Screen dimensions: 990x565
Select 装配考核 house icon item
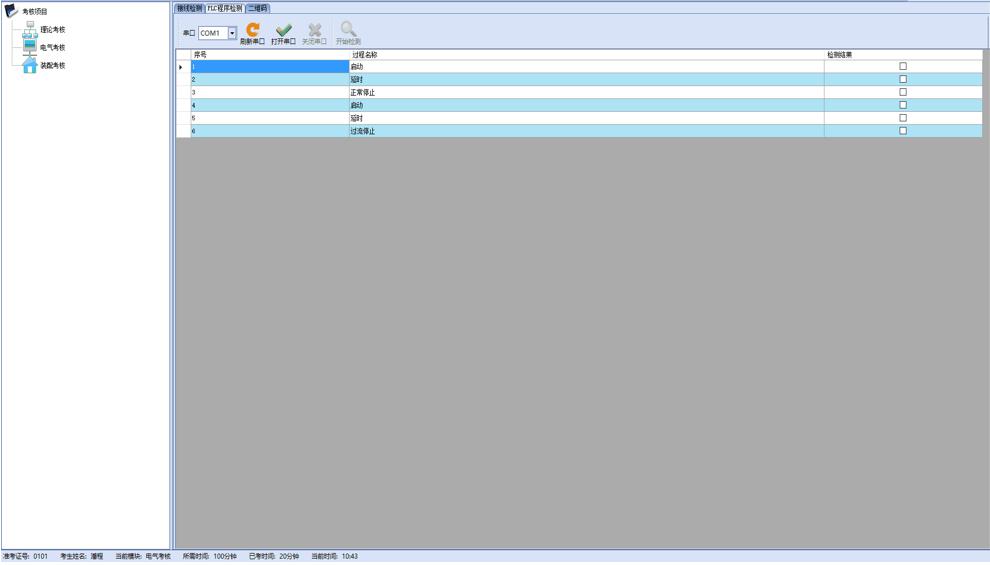(x=31, y=65)
